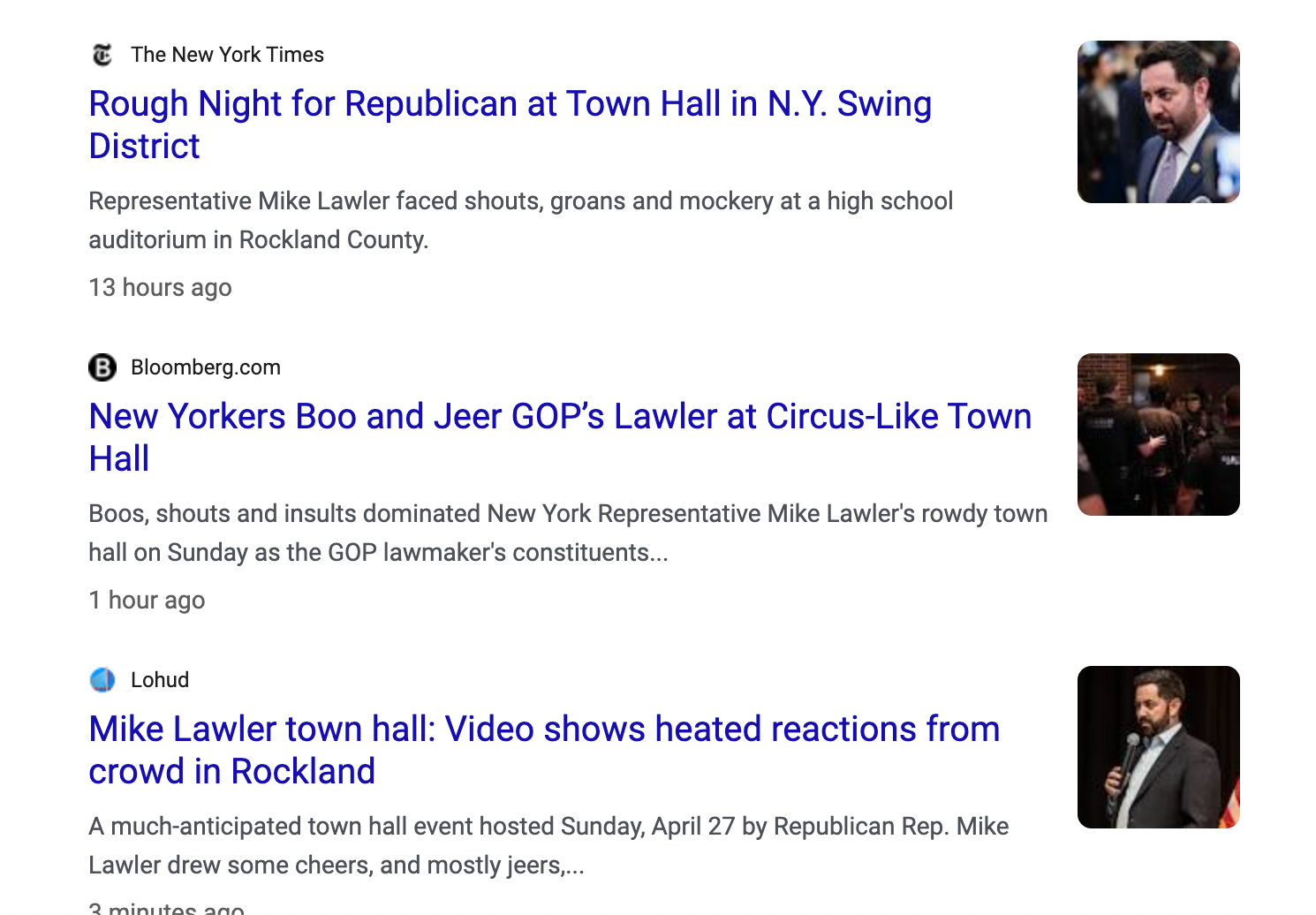Click the snippet mentioning Rockland County auditorium

coord(520,221)
